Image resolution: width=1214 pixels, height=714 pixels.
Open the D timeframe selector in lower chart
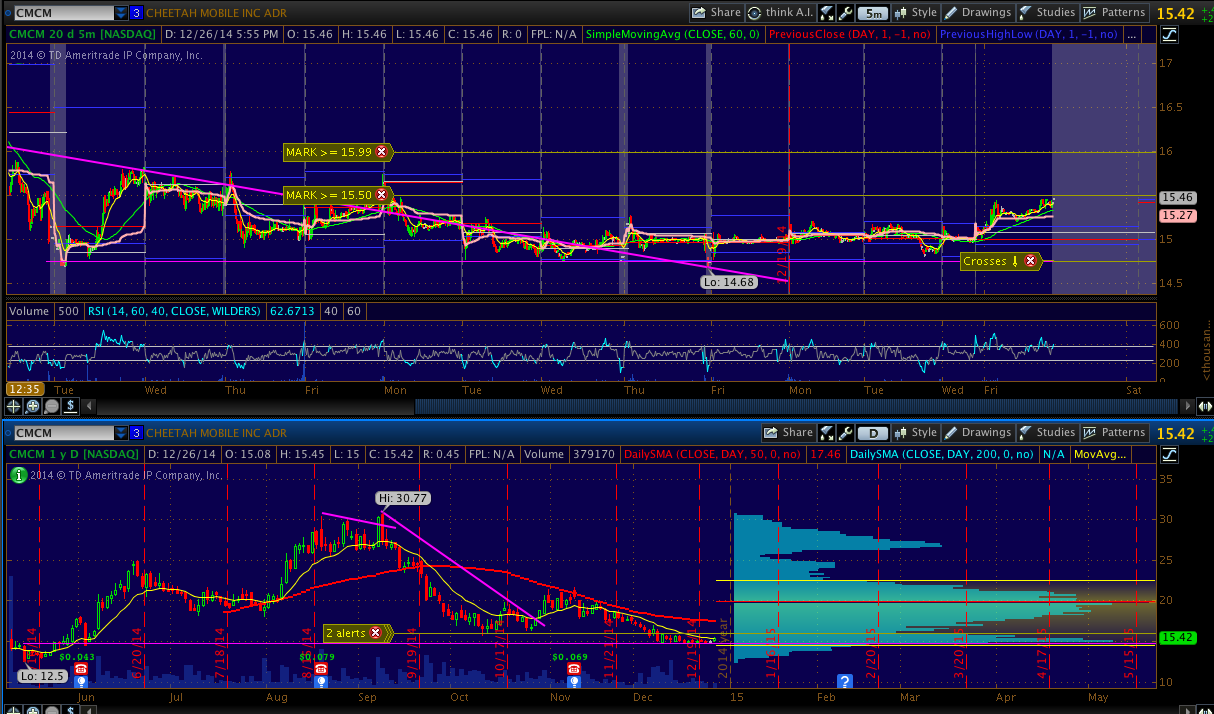pos(873,433)
